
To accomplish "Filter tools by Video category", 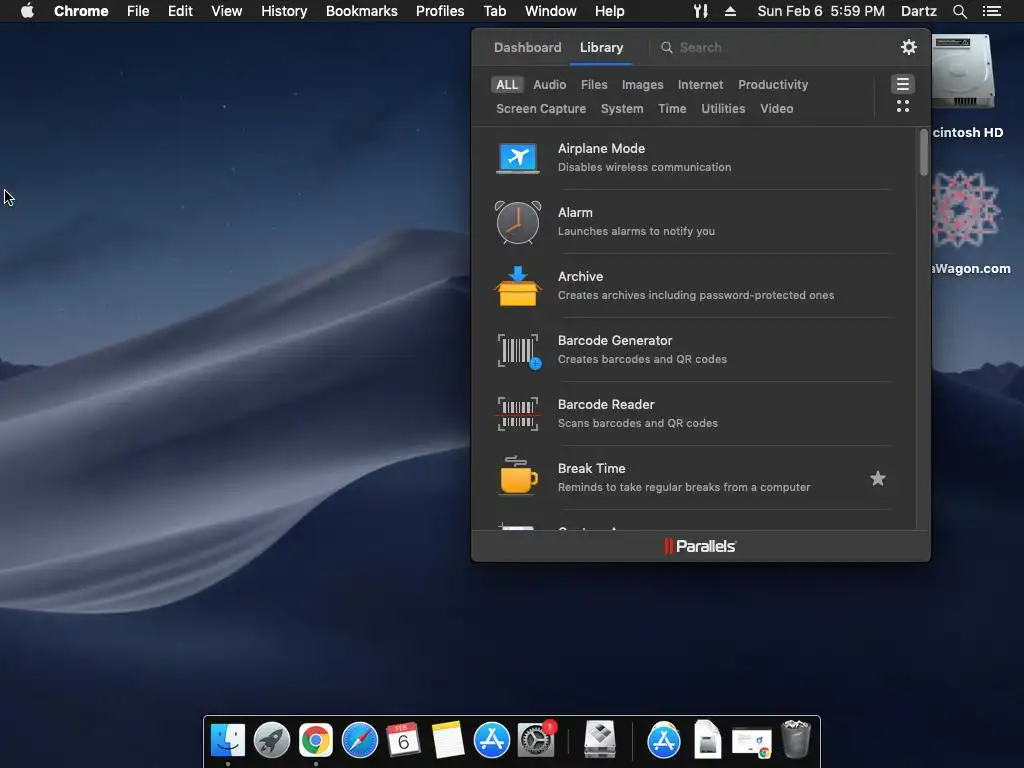I will [x=776, y=108].
